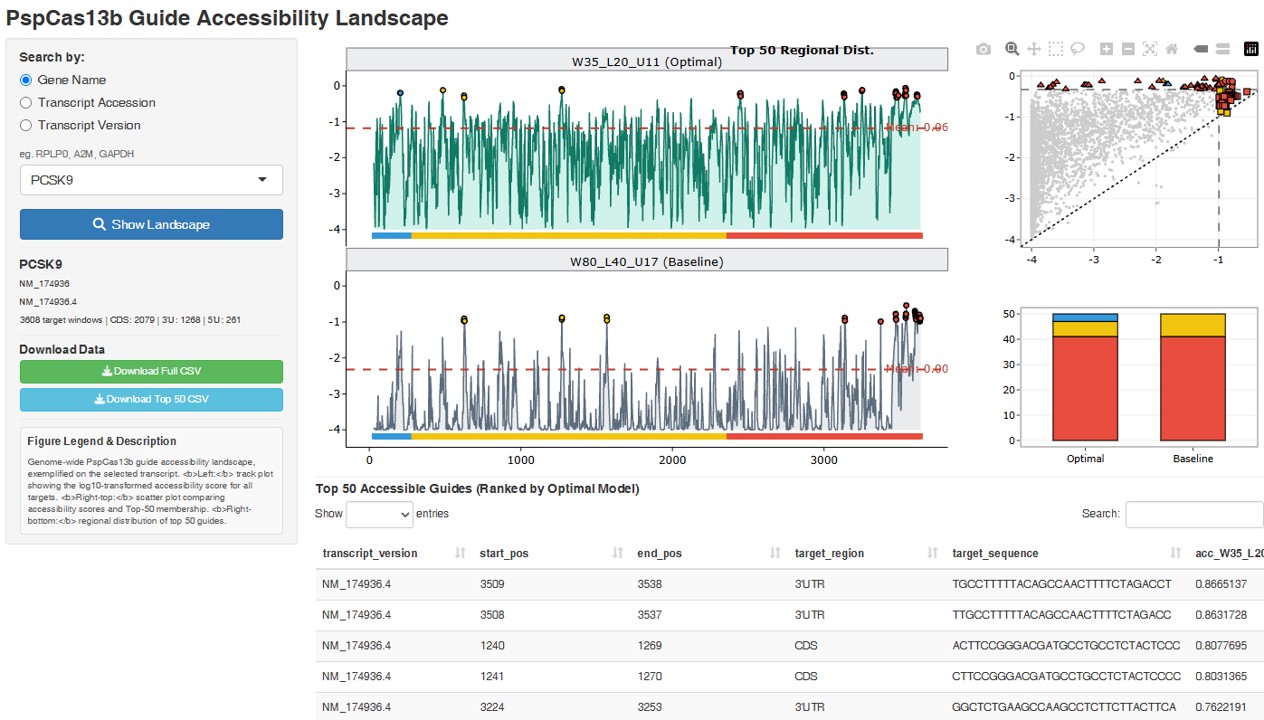Image resolution: width=1264 pixels, height=720 pixels.
Task: Click start_pos cell 3509
Action: 492,584
